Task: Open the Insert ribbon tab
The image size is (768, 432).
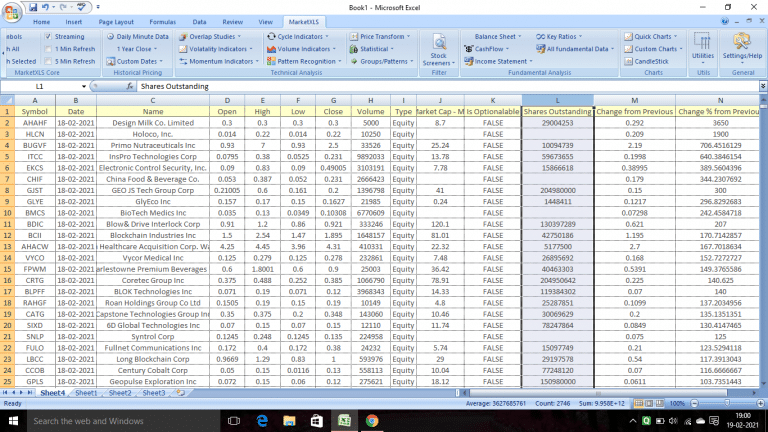Action: click(73, 22)
